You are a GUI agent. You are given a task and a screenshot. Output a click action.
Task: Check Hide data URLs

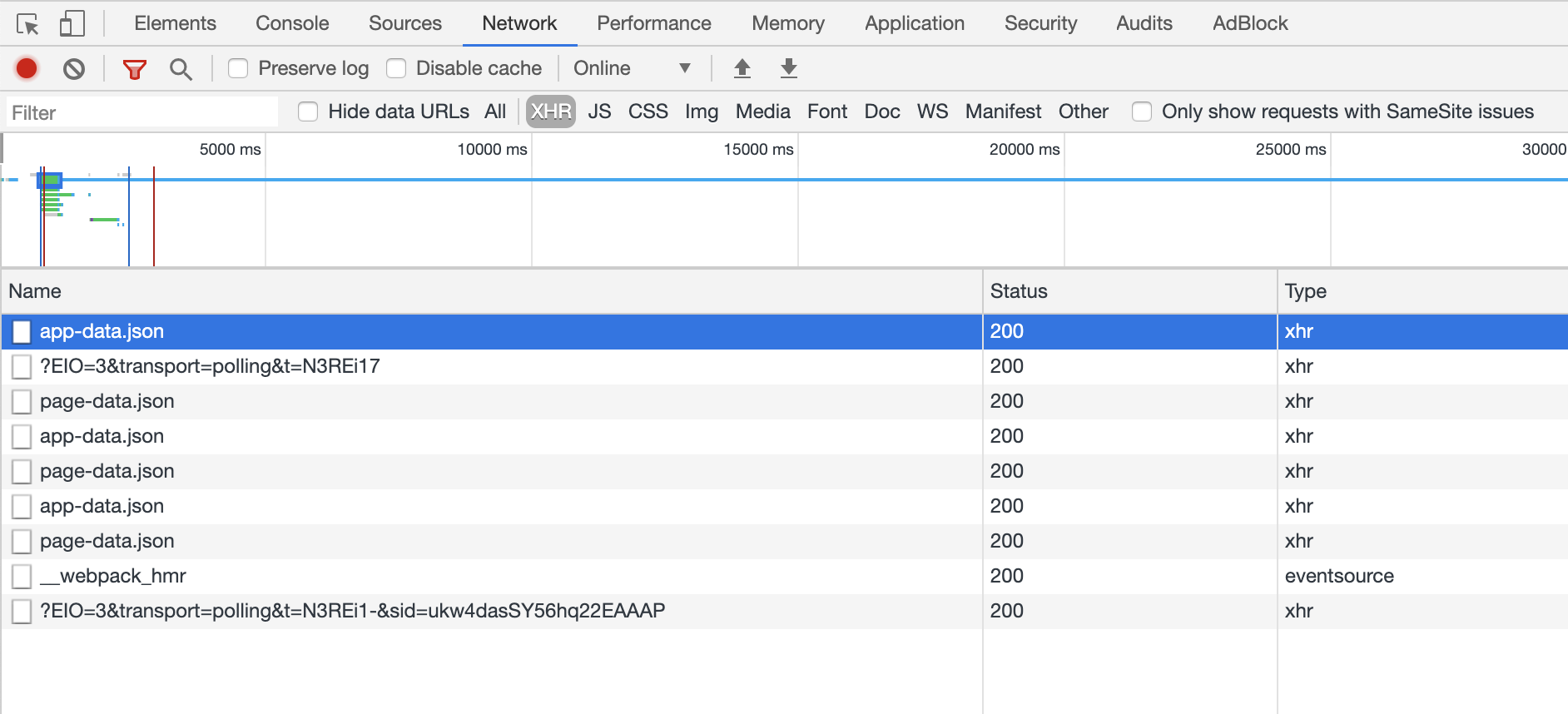(308, 112)
